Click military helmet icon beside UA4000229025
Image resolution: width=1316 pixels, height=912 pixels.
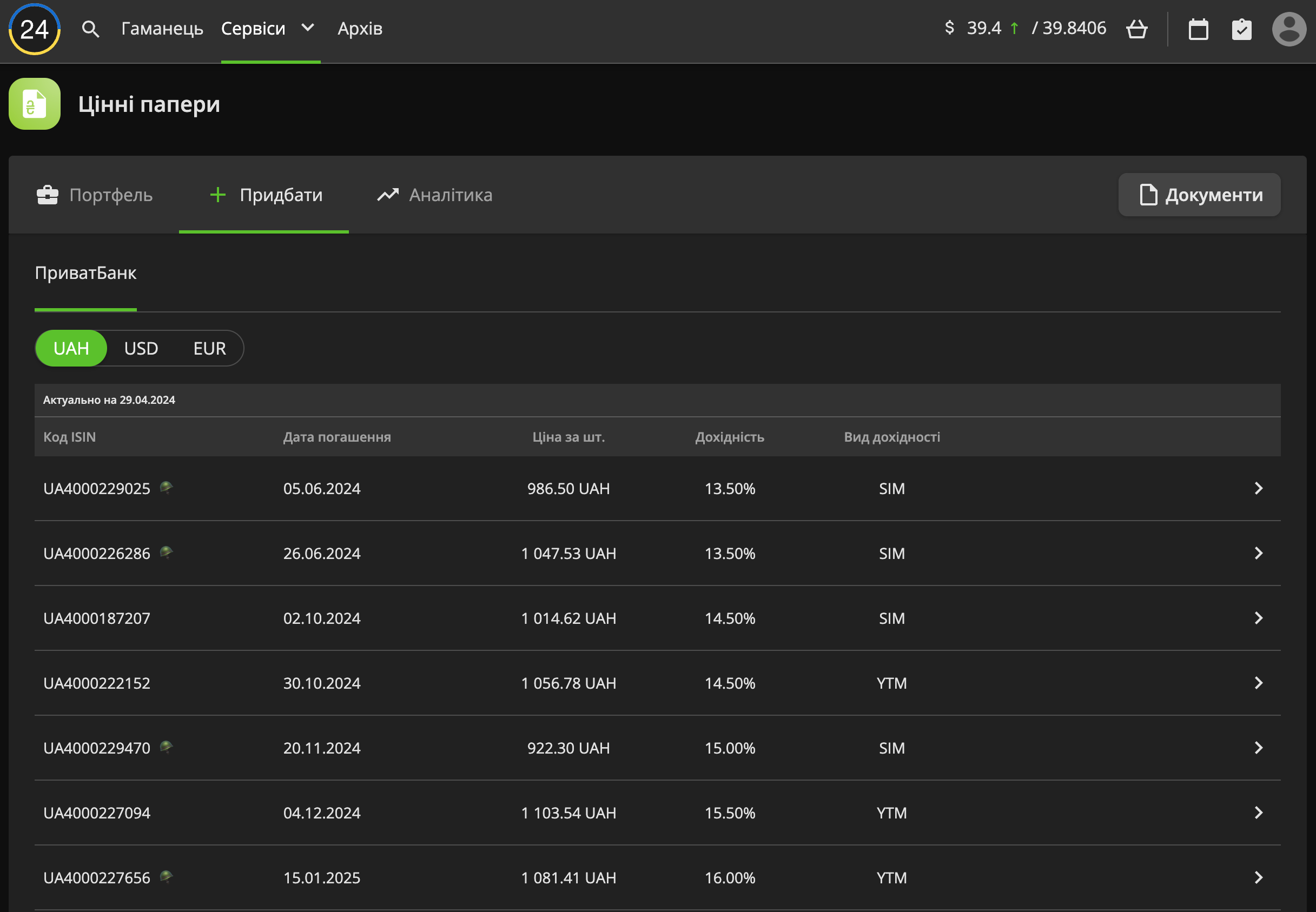click(166, 488)
